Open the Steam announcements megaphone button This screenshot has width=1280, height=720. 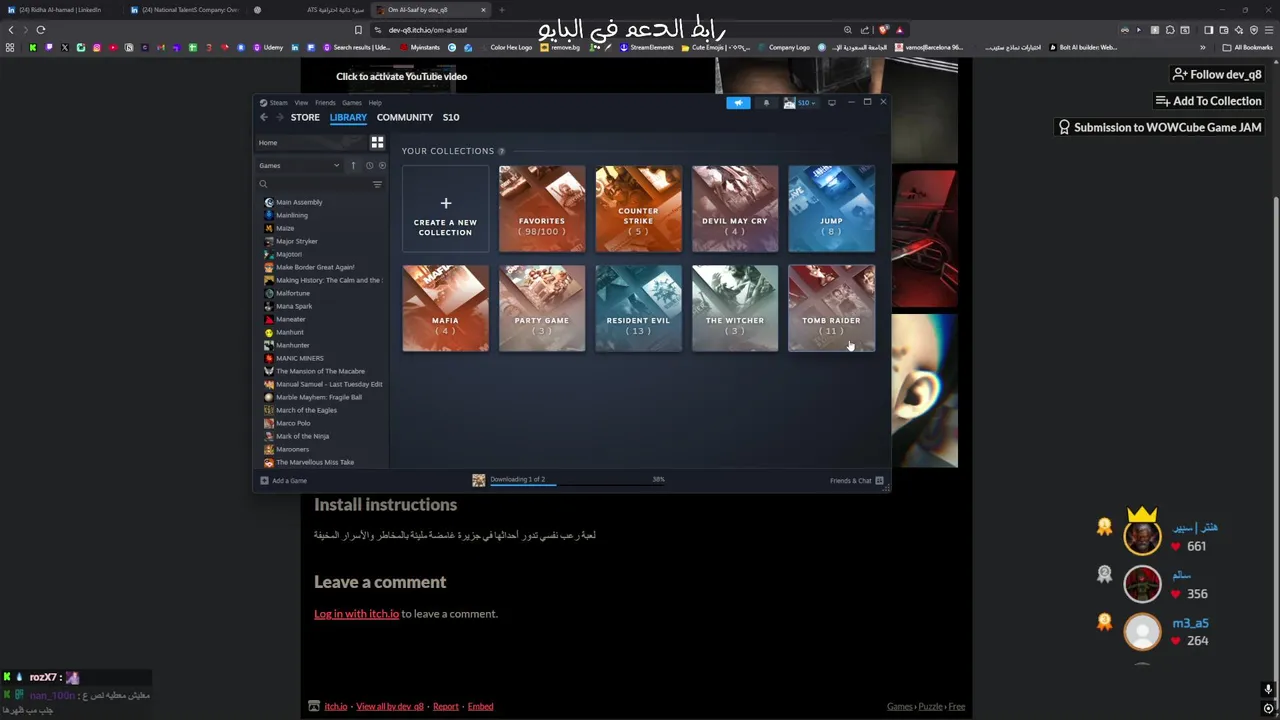point(738,102)
